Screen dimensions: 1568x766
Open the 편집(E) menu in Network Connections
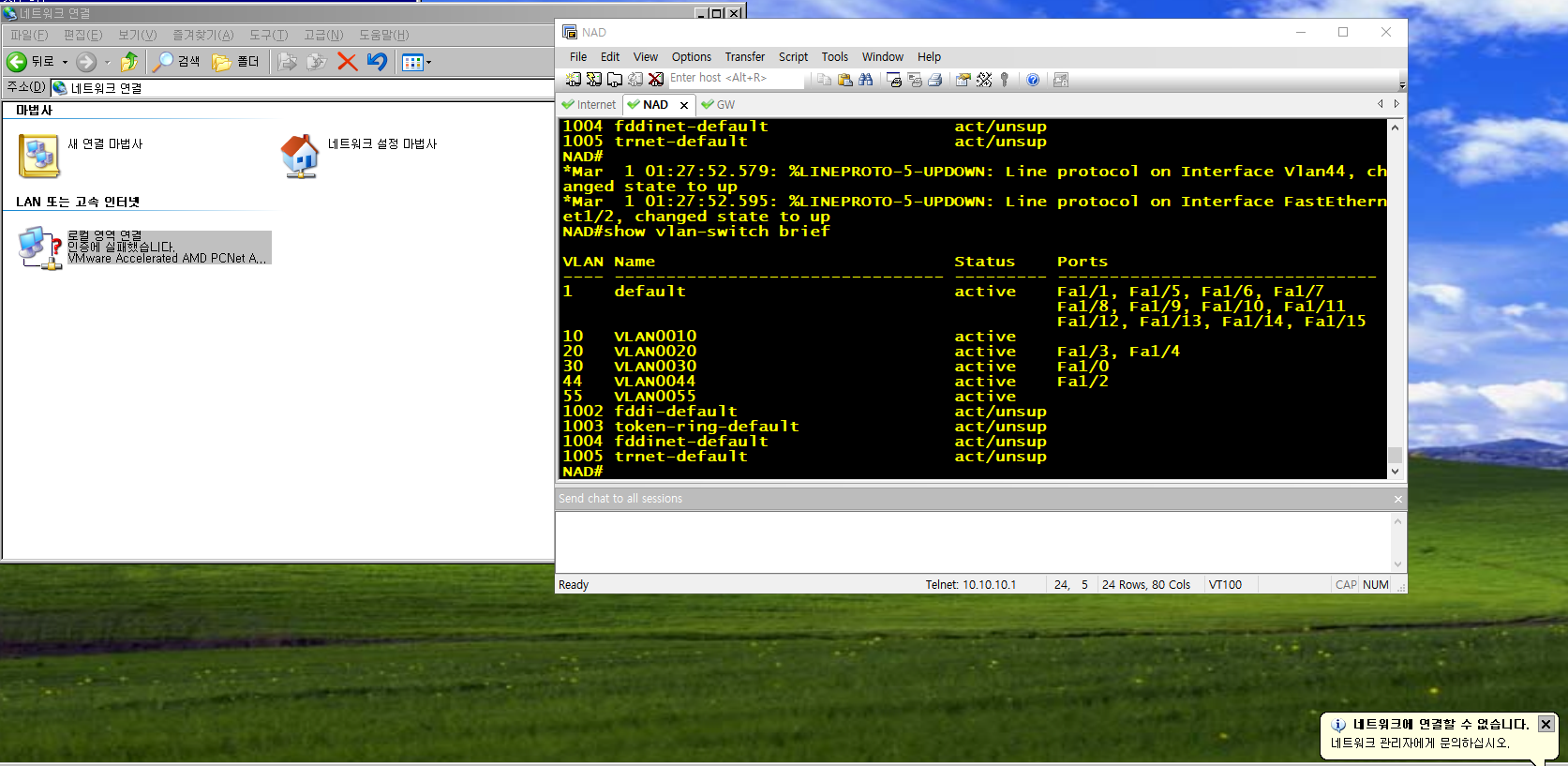pyautogui.click(x=82, y=35)
